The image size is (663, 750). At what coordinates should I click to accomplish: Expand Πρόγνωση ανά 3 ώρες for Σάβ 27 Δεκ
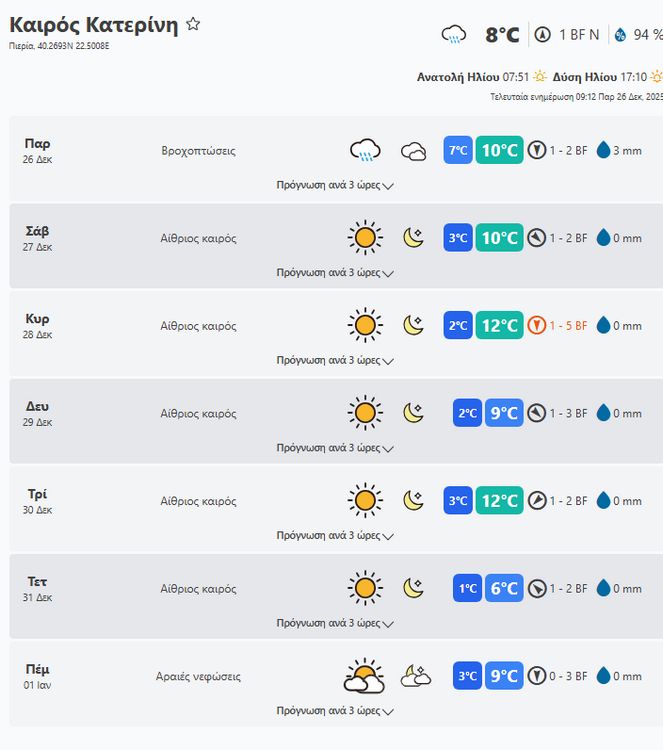pos(335,272)
